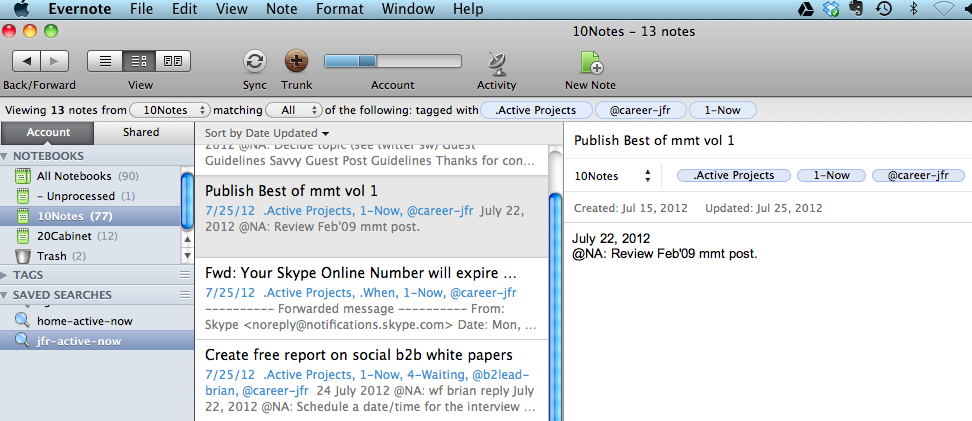Click the Updated: Jul 25, 2012 date
Viewport: 972px width, 421px height.
(764, 208)
